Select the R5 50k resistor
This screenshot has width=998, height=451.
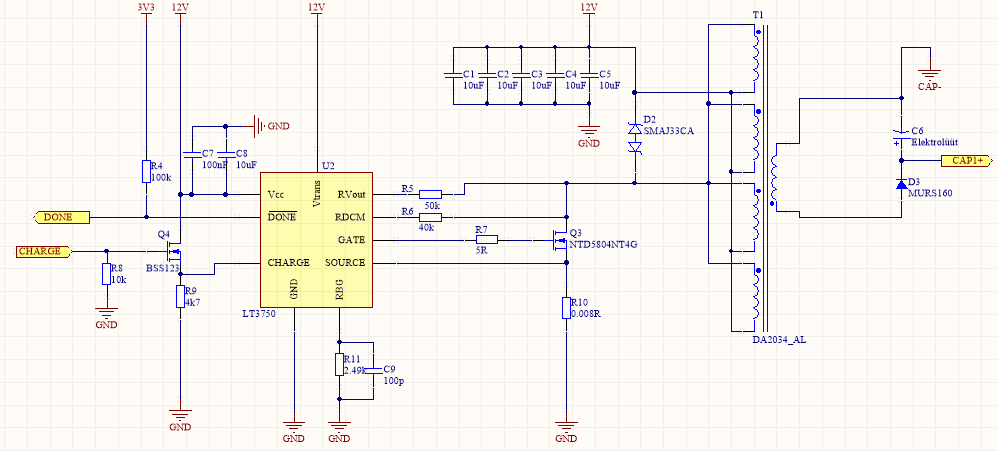click(431, 194)
